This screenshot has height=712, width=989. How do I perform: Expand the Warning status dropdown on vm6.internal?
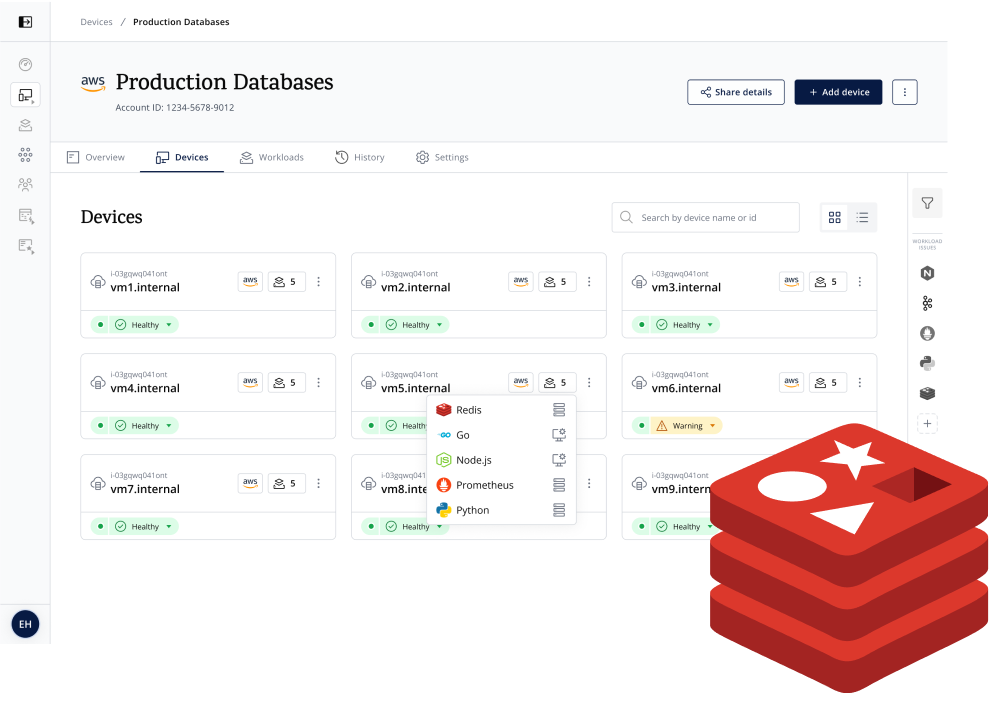686,426
